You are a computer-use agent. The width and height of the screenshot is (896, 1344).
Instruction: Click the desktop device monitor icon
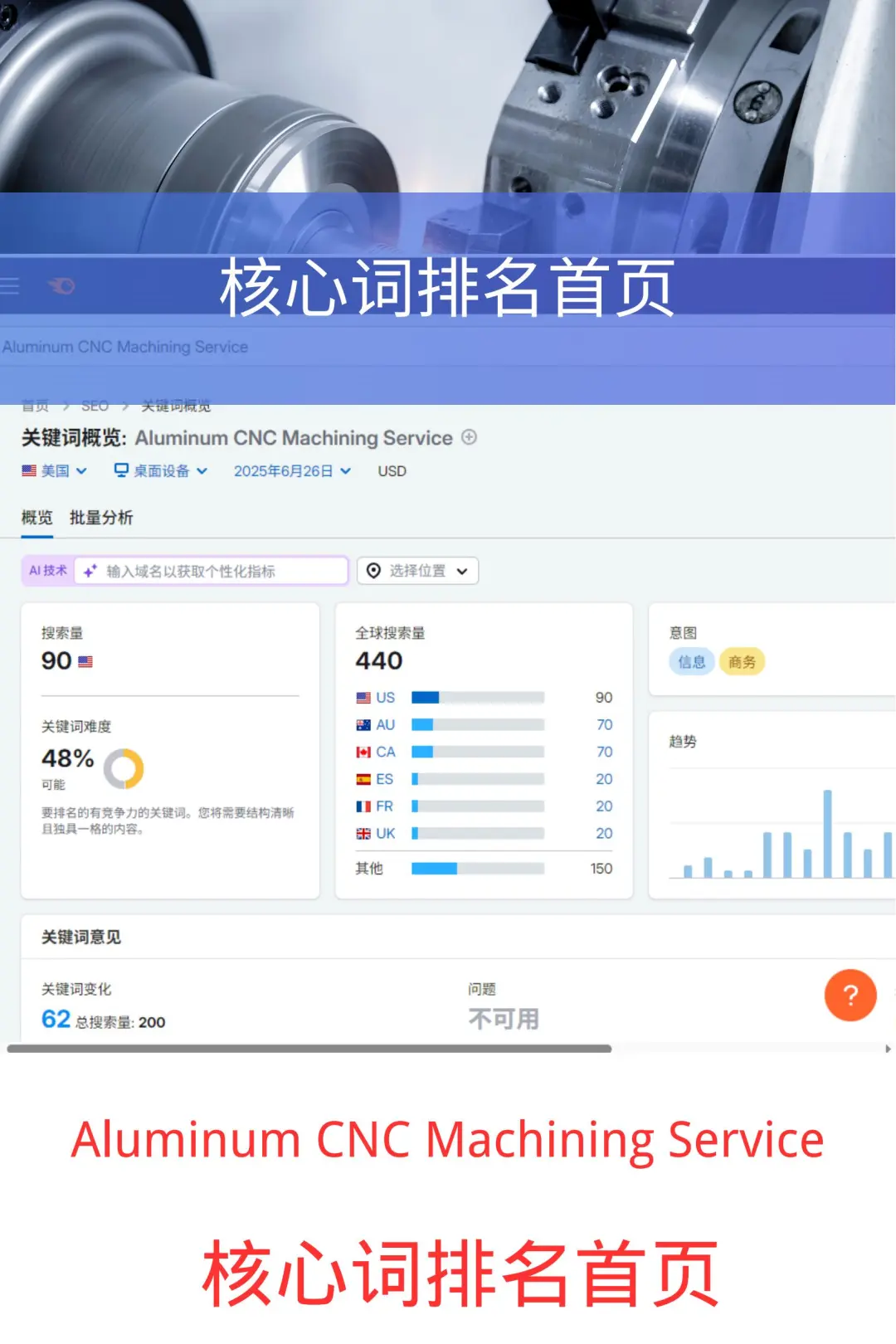pos(121,470)
